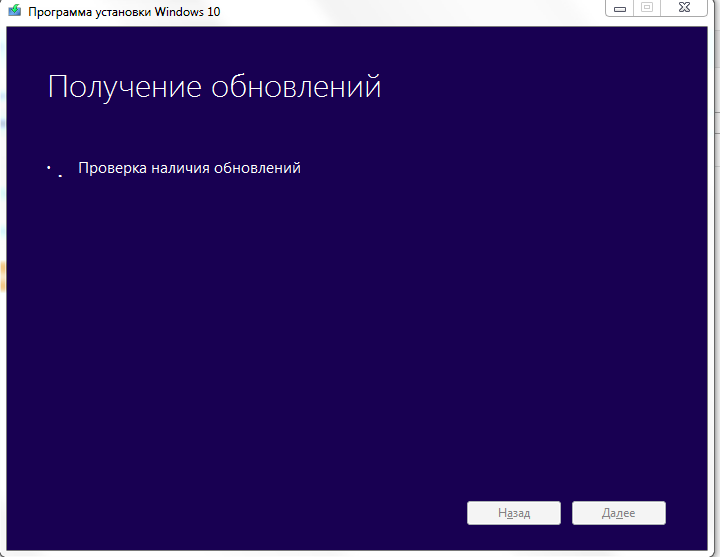Click the word Получение in the heading
720x557 pixels.
(125, 87)
